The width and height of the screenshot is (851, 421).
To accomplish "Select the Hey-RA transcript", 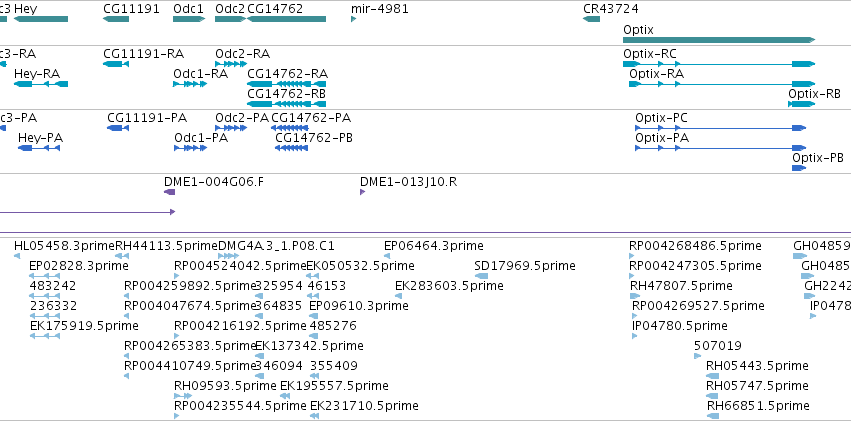I will point(41,84).
